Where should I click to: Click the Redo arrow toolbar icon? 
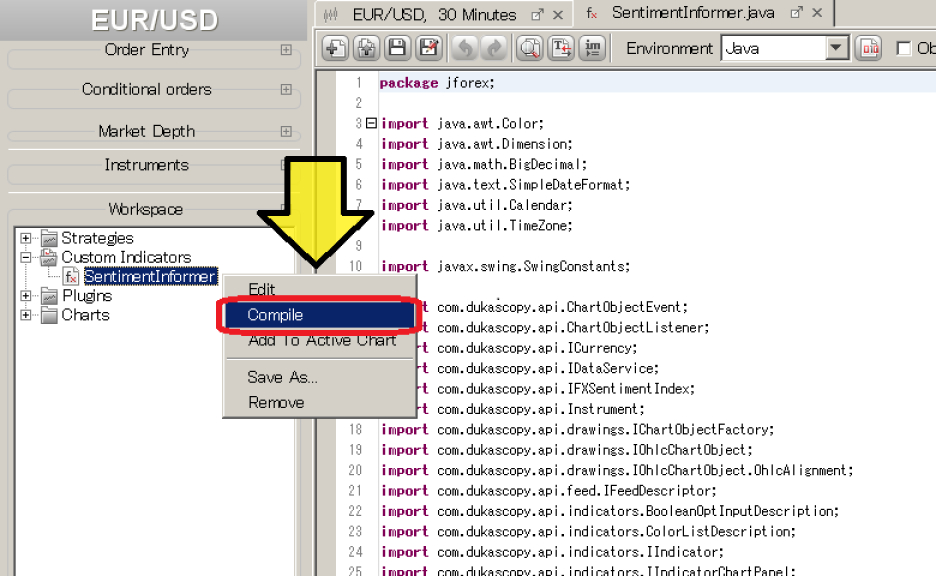(x=494, y=48)
